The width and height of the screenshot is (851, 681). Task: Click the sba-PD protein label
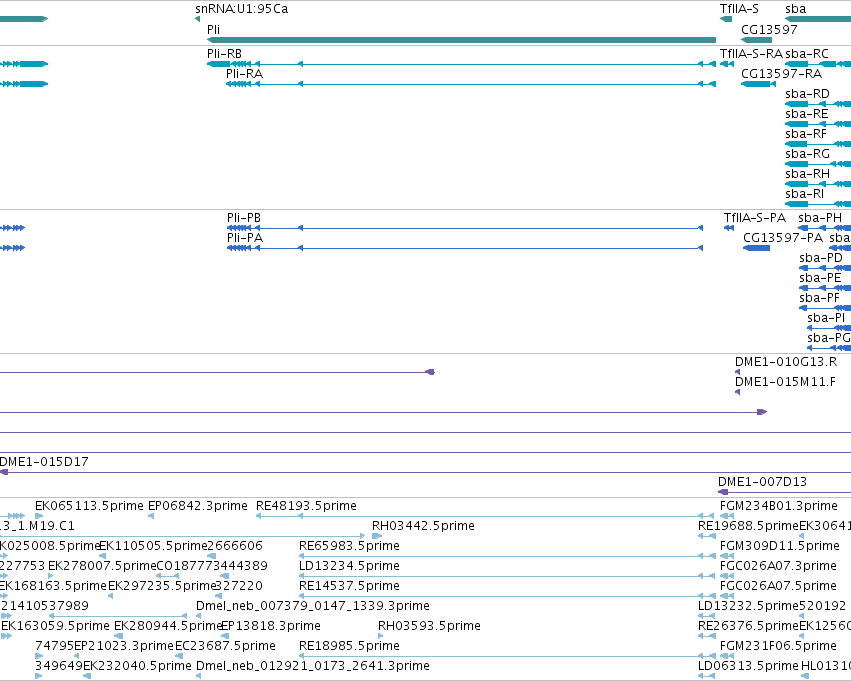(x=821, y=258)
